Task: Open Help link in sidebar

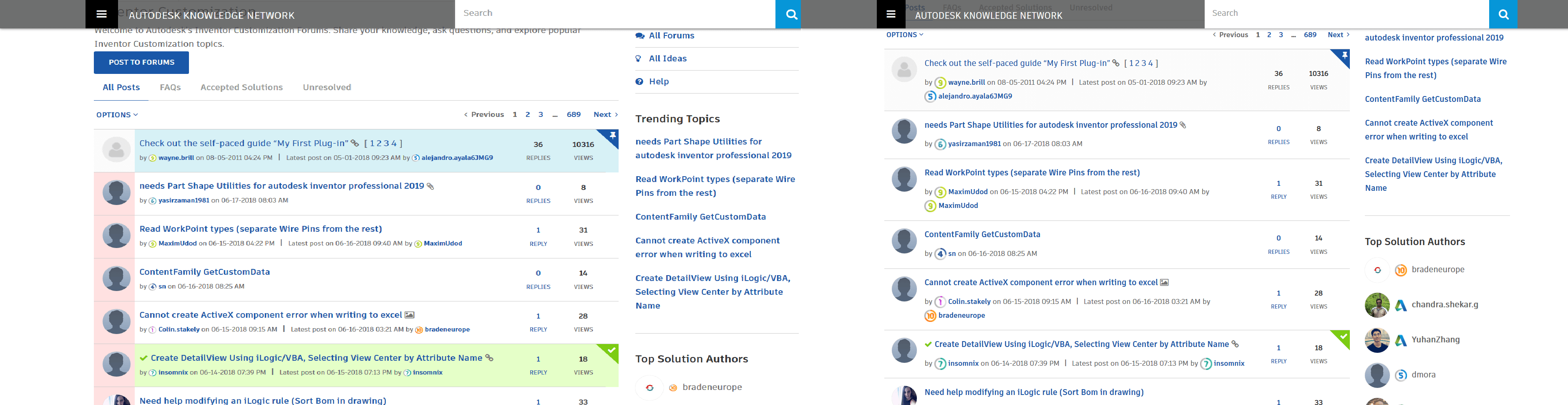Action: pos(659,81)
